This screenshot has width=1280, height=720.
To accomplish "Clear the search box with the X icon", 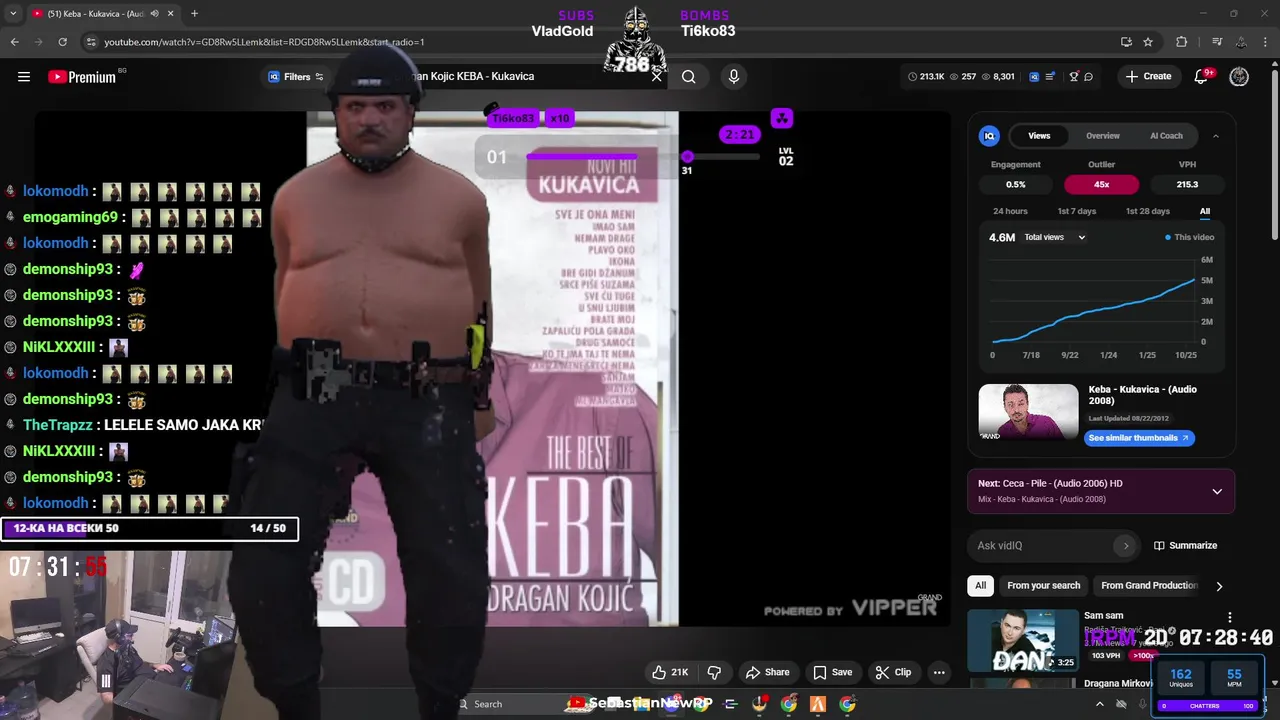I will (657, 76).
